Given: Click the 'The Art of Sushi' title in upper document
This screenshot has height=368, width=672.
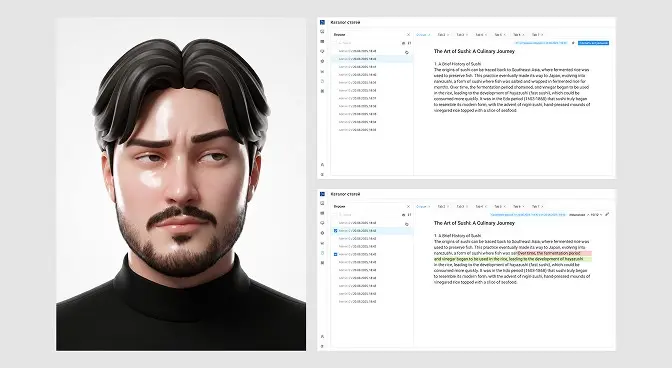Looking at the screenshot, I should coord(474,51).
